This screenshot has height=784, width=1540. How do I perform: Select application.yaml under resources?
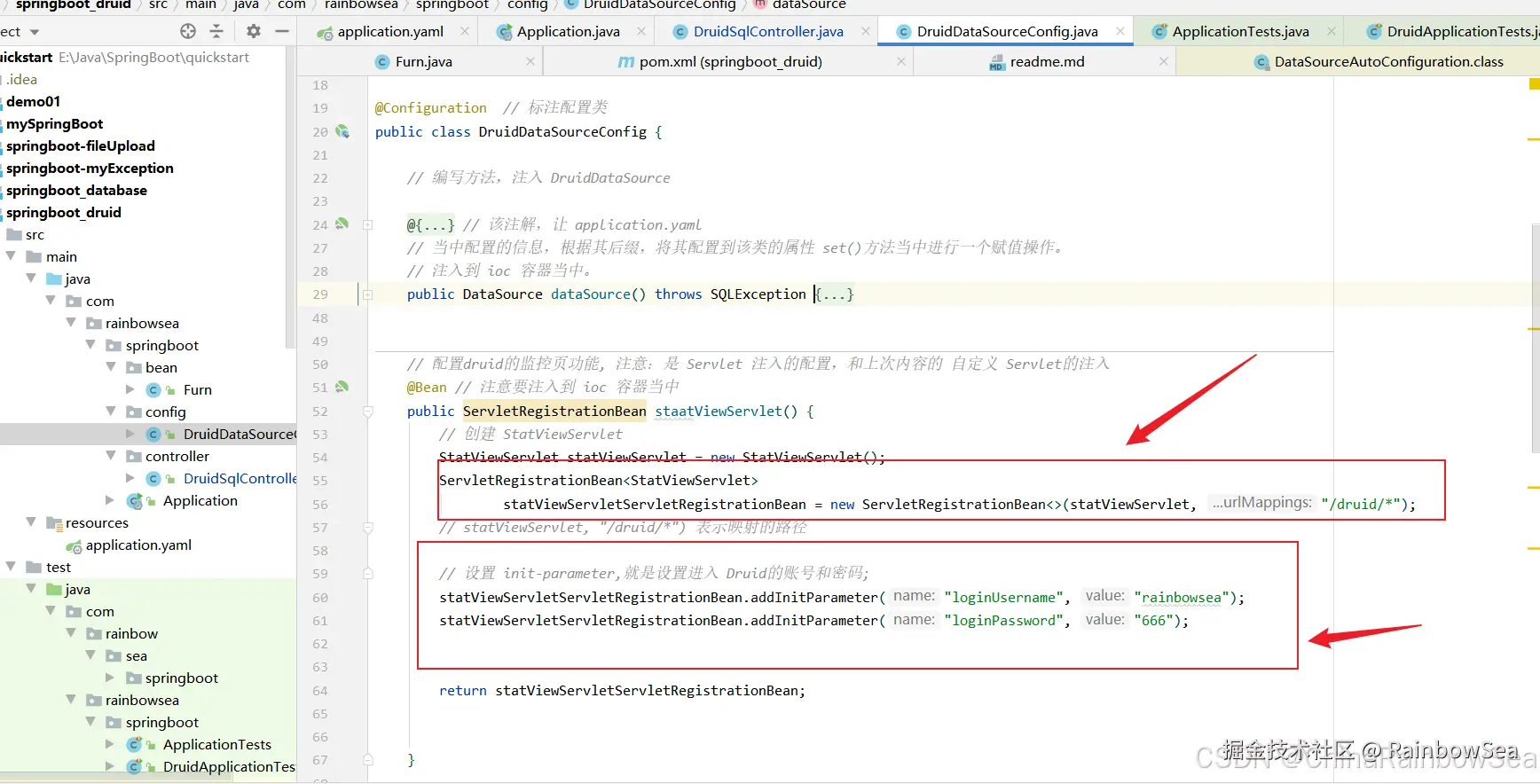pyautogui.click(x=138, y=545)
